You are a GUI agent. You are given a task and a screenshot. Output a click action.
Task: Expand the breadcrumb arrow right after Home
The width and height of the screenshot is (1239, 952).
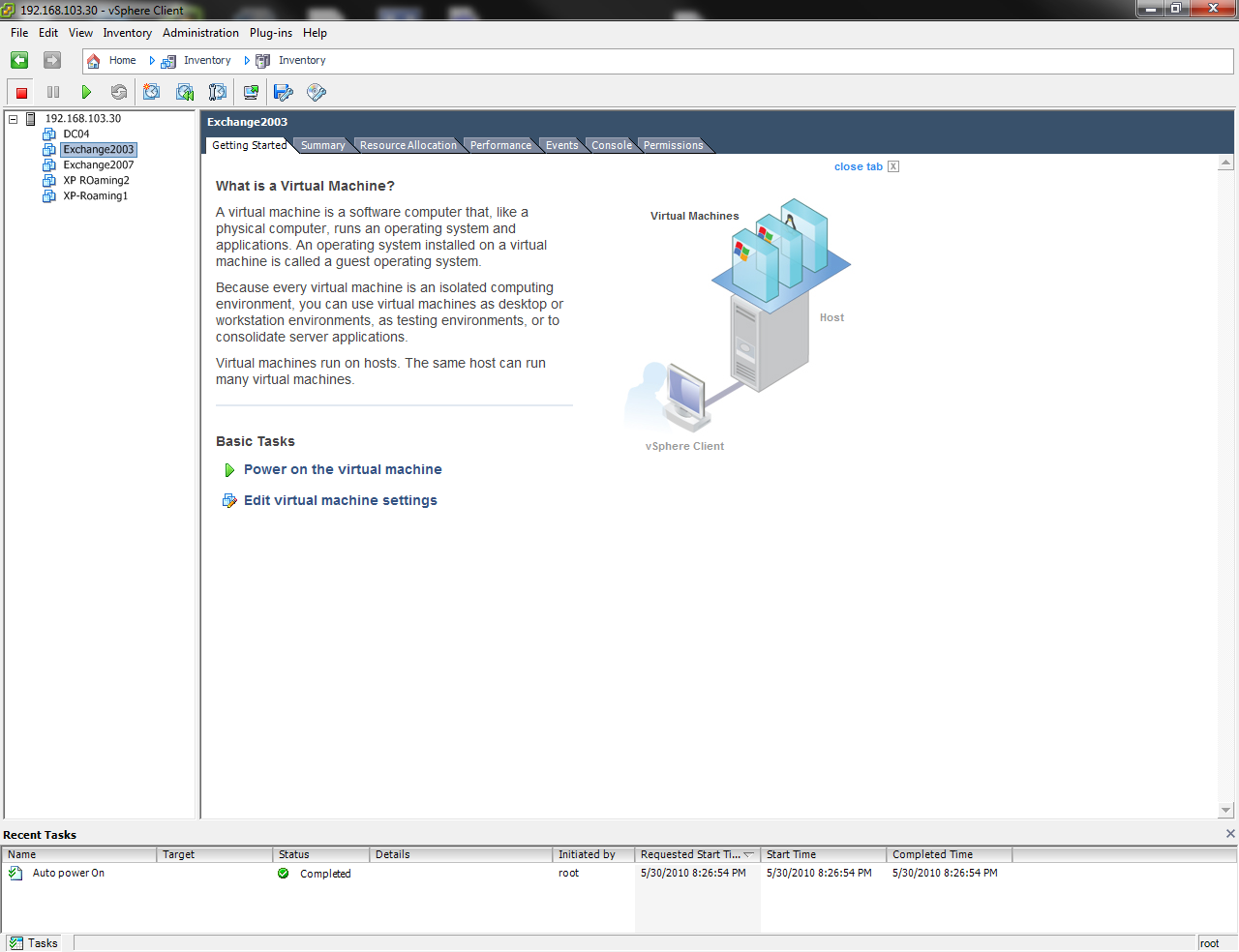152,60
